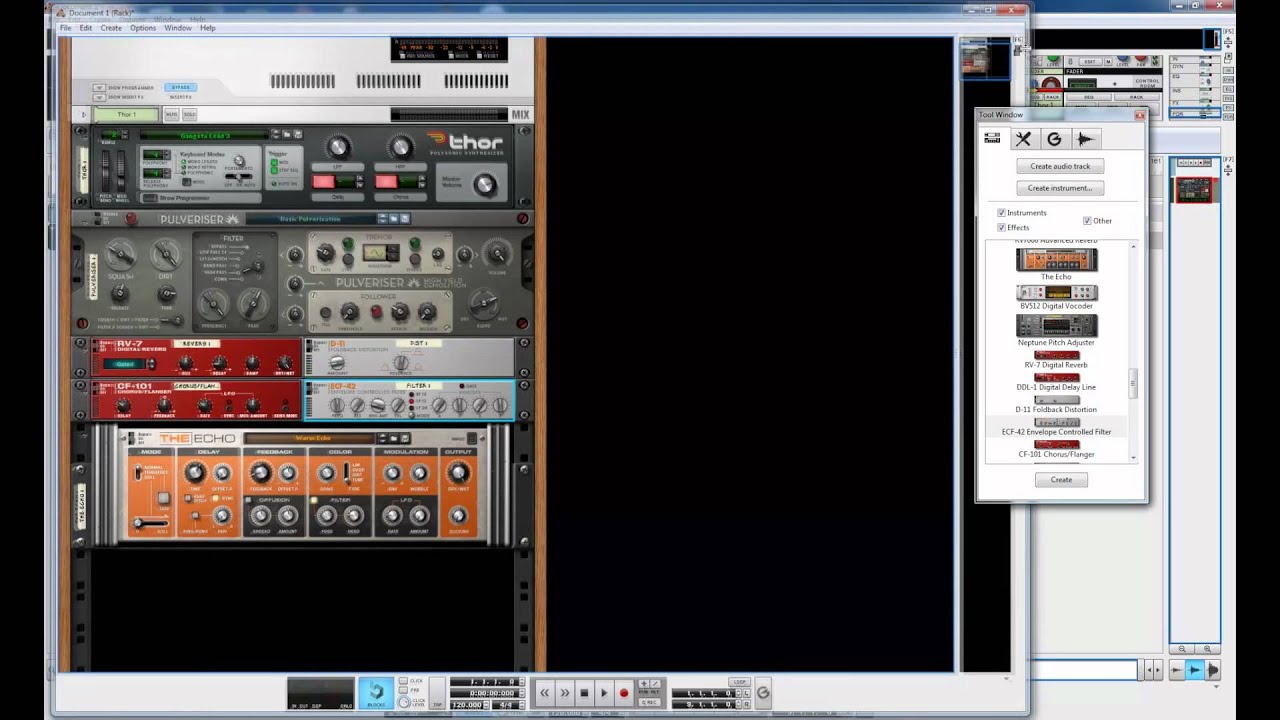The image size is (1280, 720).
Task: Toggle the Bypass insert FX button
Action: pos(180,87)
